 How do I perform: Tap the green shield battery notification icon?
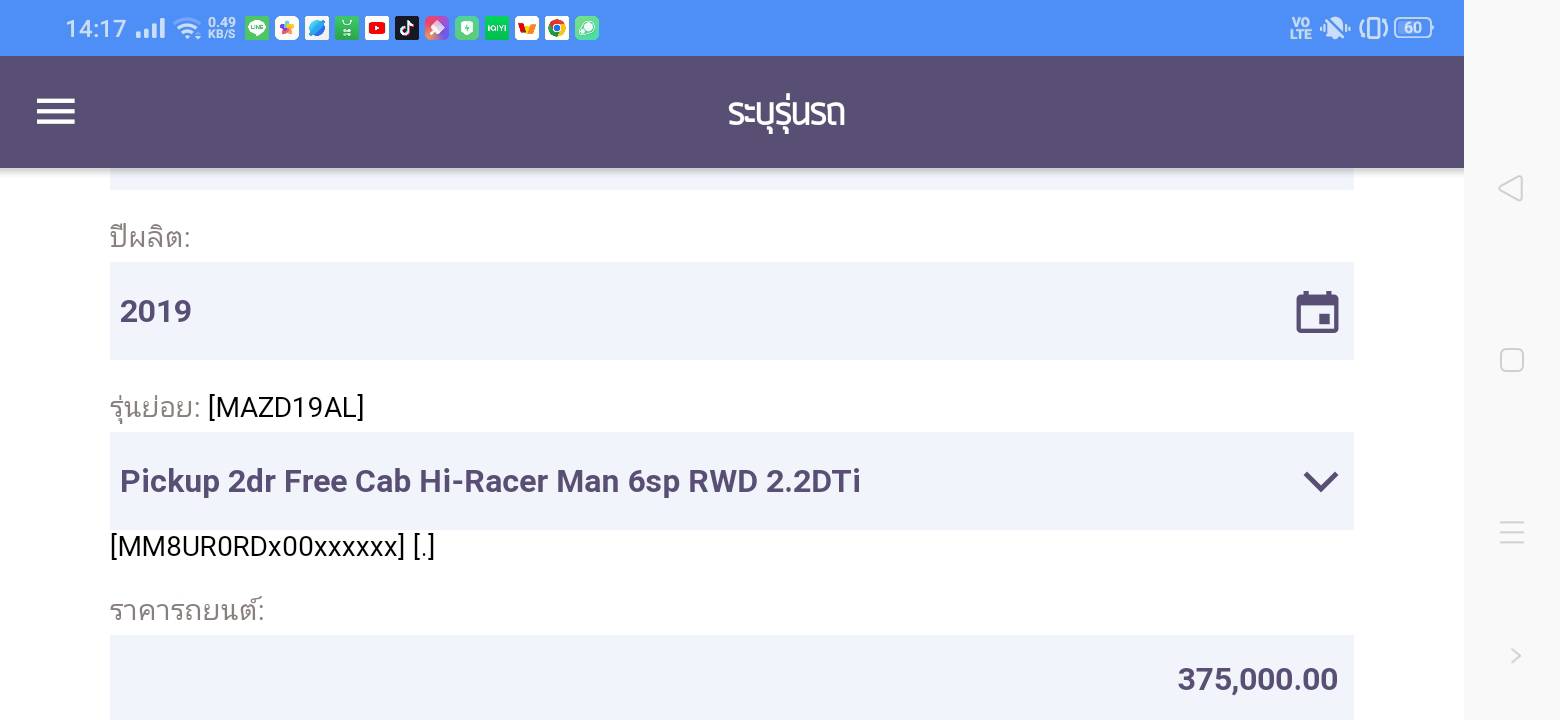pyautogui.click(x=467, y=28)
